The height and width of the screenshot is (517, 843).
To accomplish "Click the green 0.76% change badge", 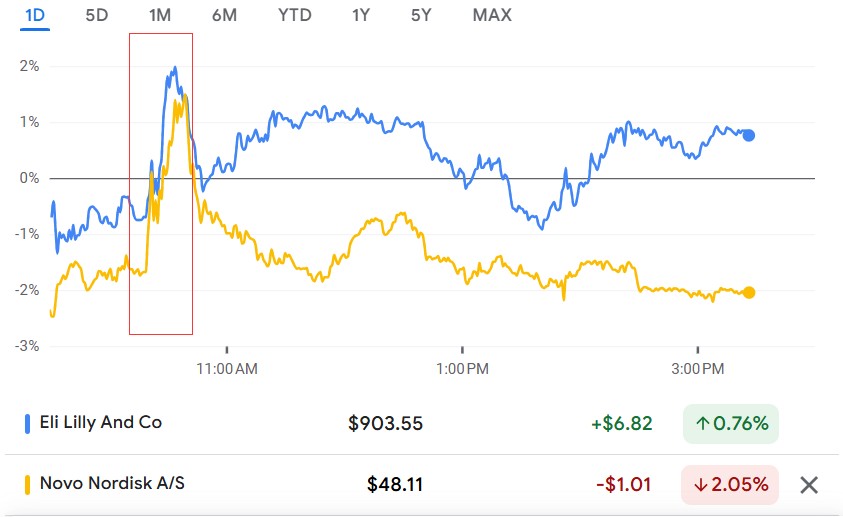I will tap(731, 424).
